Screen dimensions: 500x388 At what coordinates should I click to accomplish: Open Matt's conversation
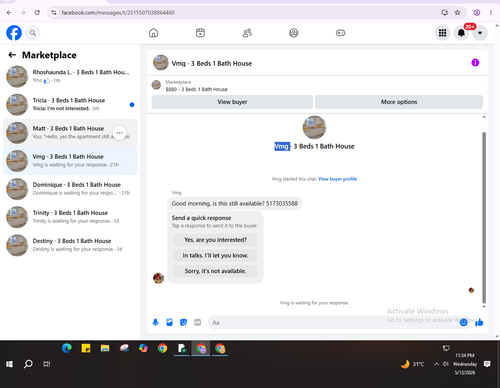click(x=70, y=133)
